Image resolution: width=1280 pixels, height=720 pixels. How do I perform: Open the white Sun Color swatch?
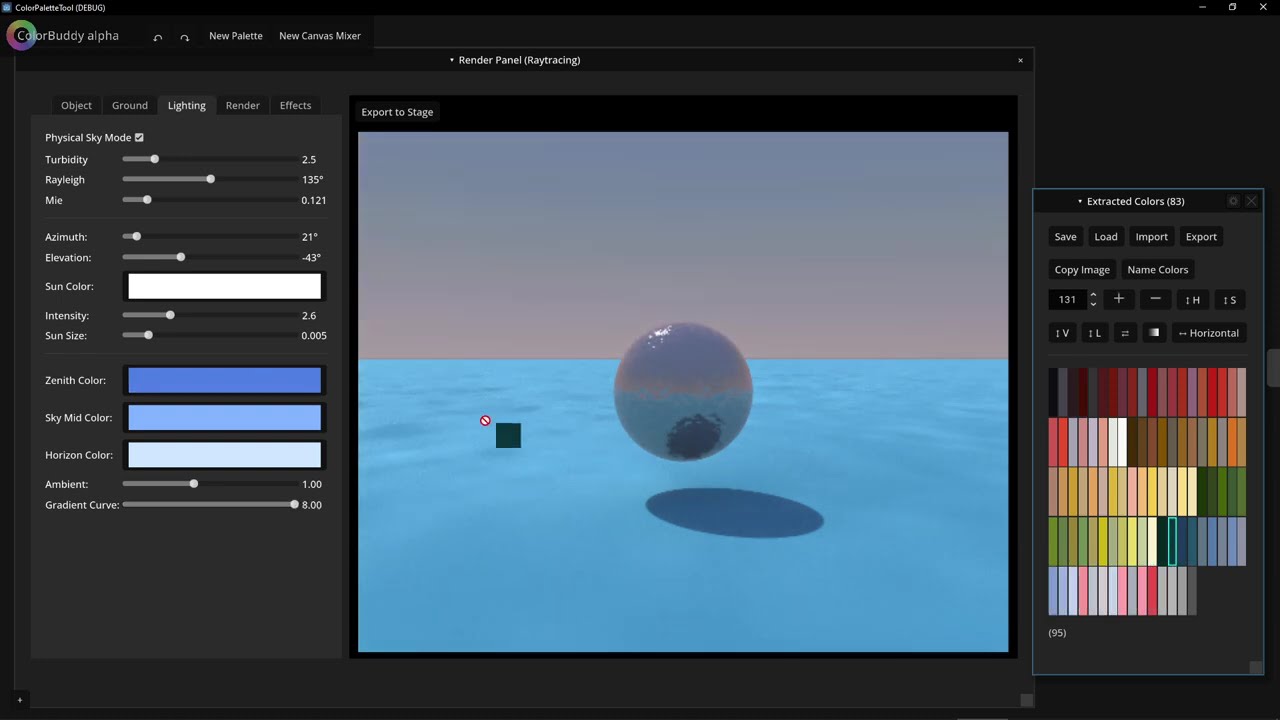click(x=224, y=286)
